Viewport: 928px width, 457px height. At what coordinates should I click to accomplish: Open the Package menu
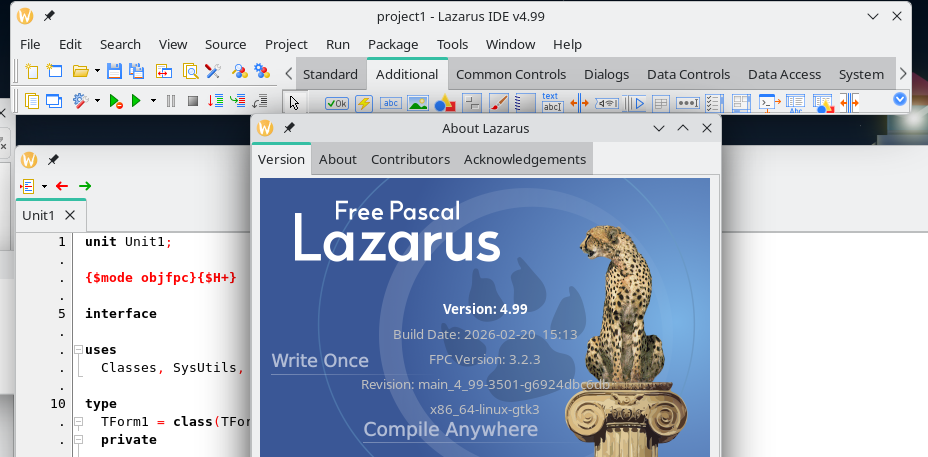[x=393, y=44]
